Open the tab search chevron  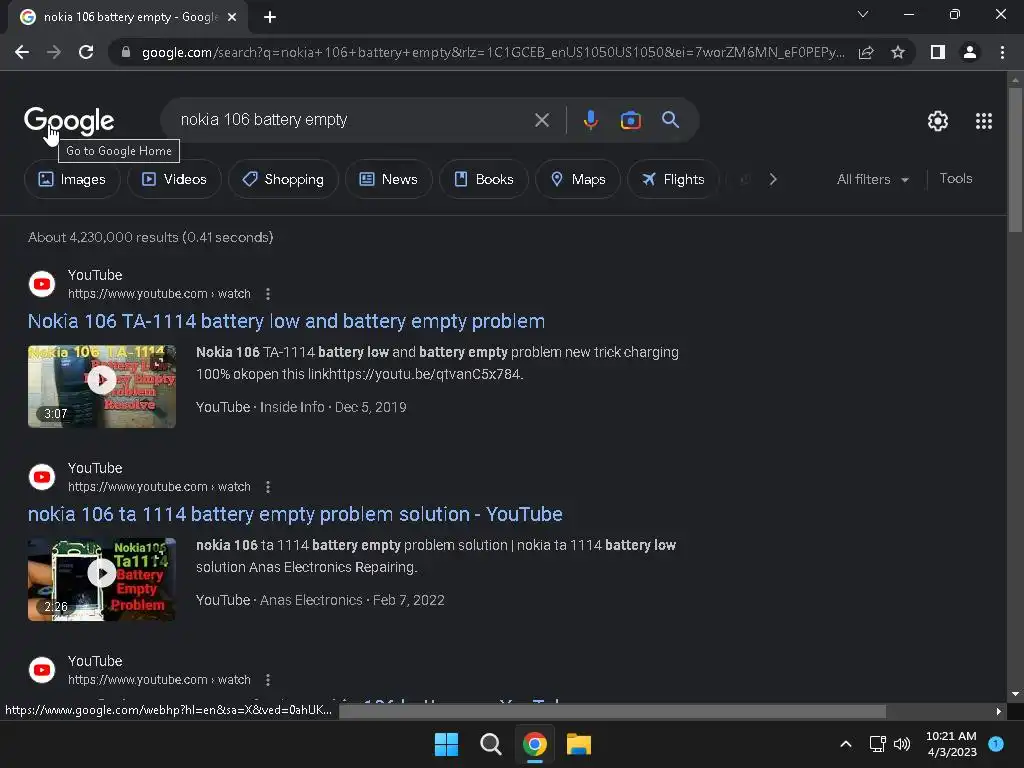point(863,14)
